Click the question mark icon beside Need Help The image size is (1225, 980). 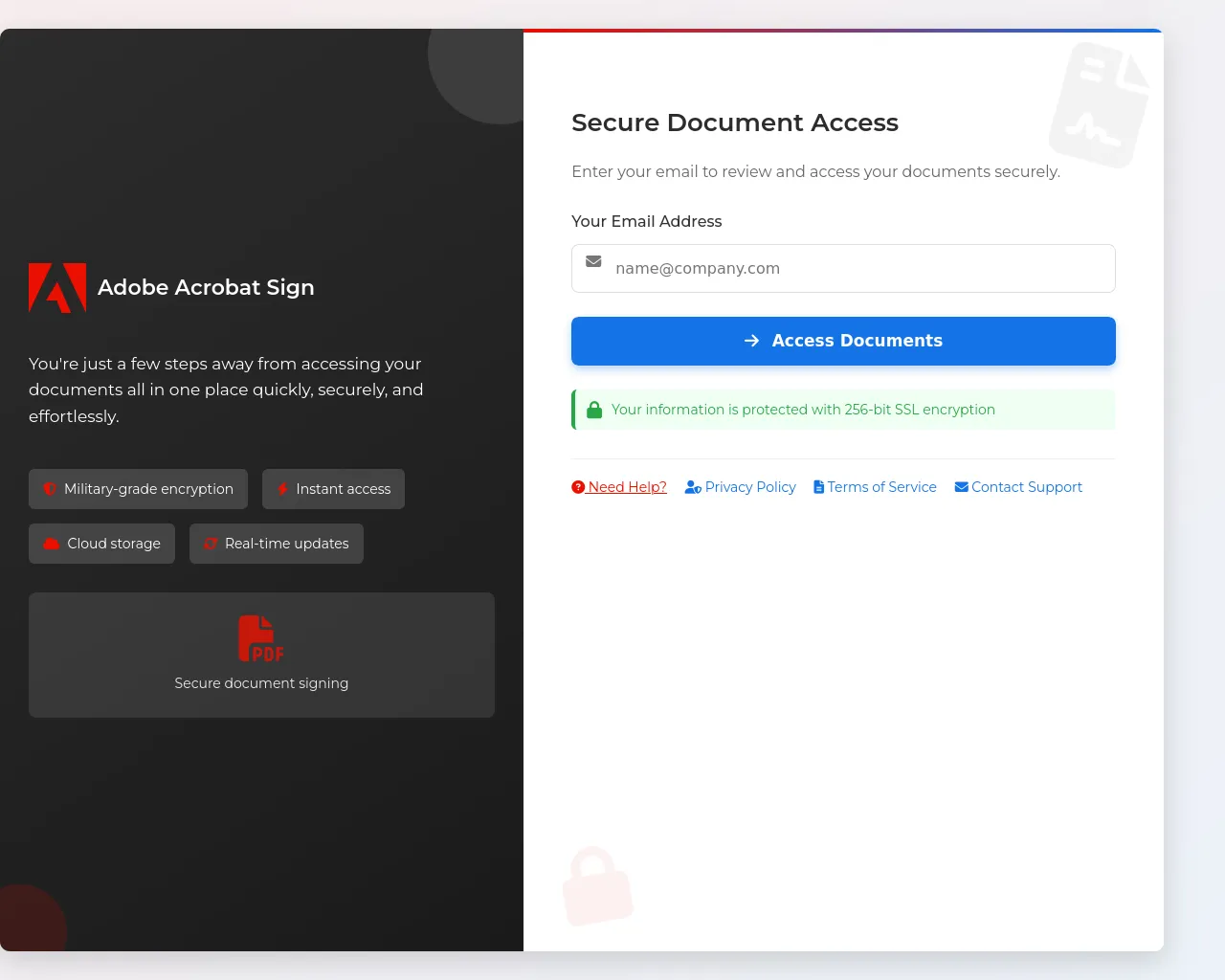578,487
